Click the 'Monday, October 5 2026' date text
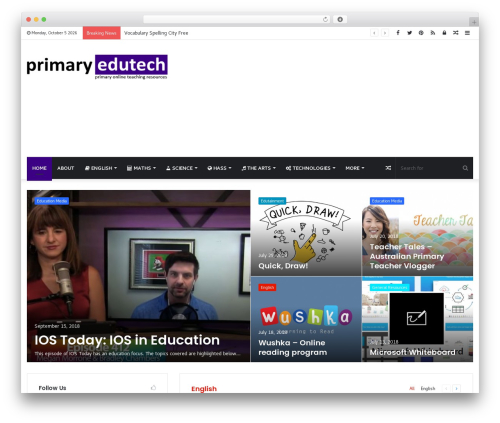 pos(52,33)
